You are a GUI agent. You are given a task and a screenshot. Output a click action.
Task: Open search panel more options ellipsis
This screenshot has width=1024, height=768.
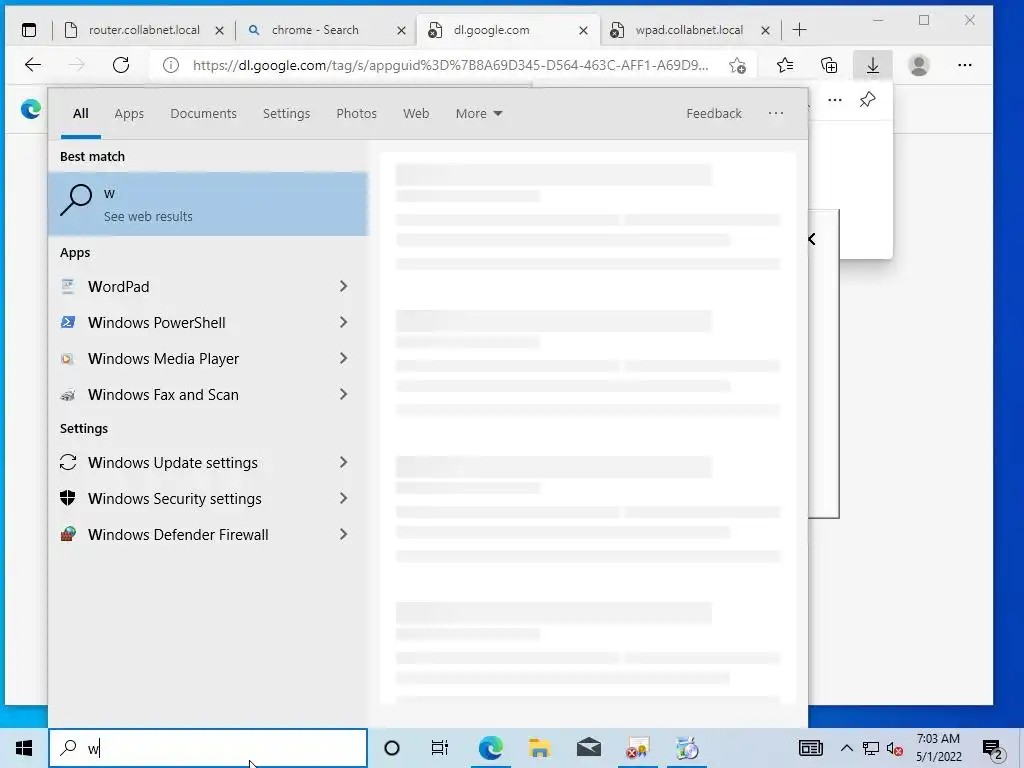[776, 113]
